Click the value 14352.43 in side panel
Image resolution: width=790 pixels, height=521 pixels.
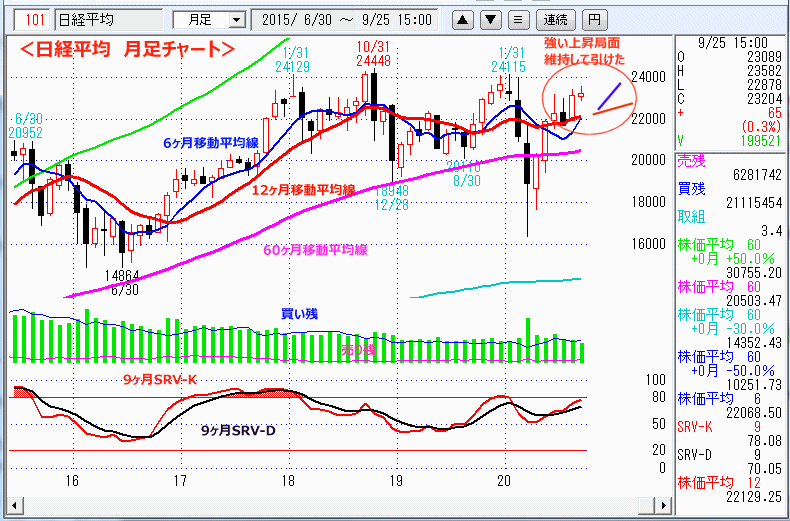[x=754, y=343]
